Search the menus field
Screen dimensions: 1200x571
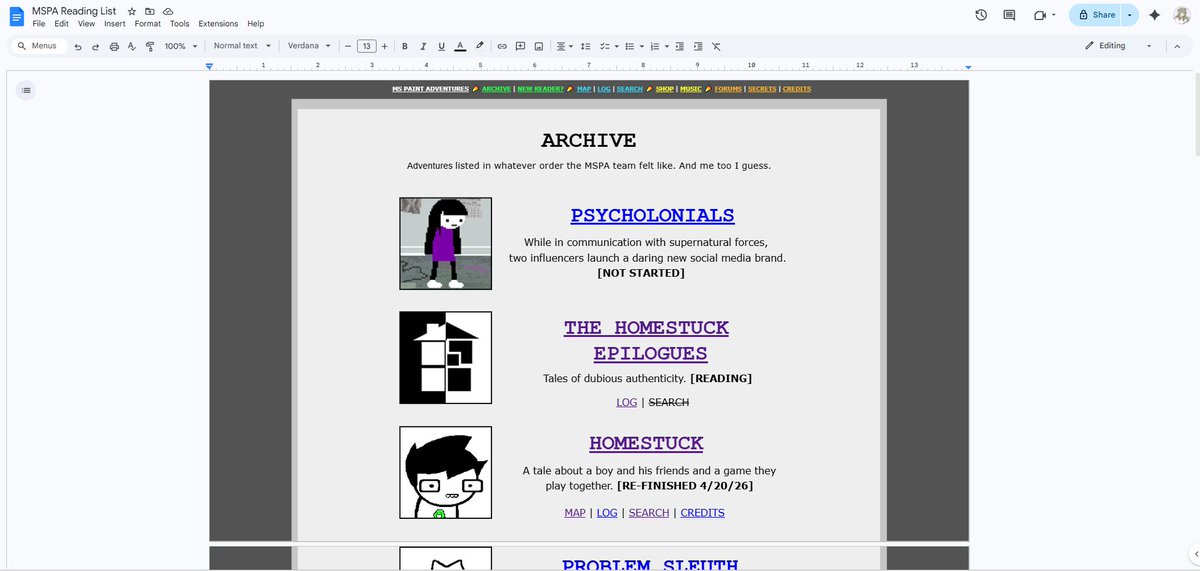point(39,46)
